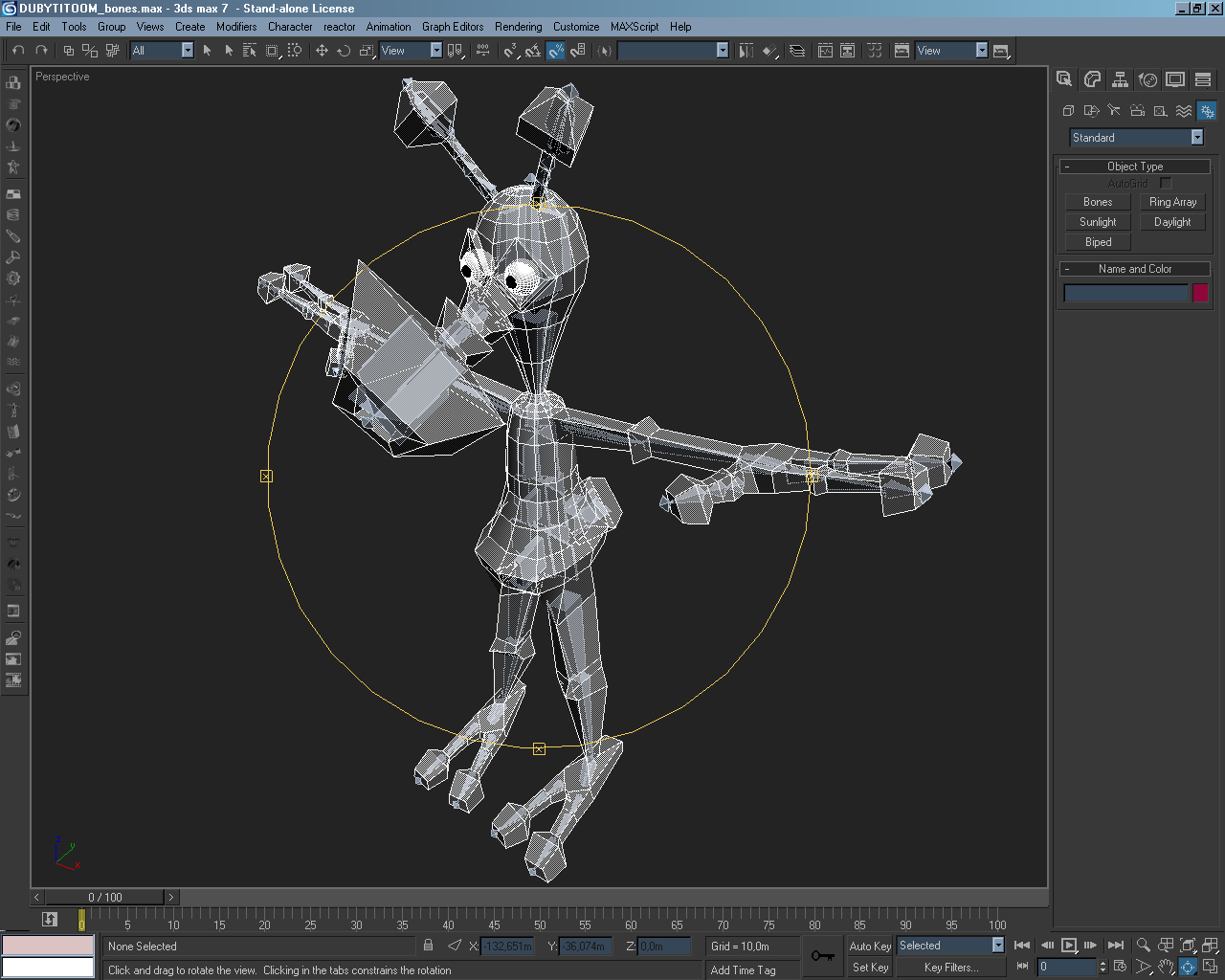Click the Biped button
Viewport: 1225px width, 980px height.
(x=1098, y=242)
